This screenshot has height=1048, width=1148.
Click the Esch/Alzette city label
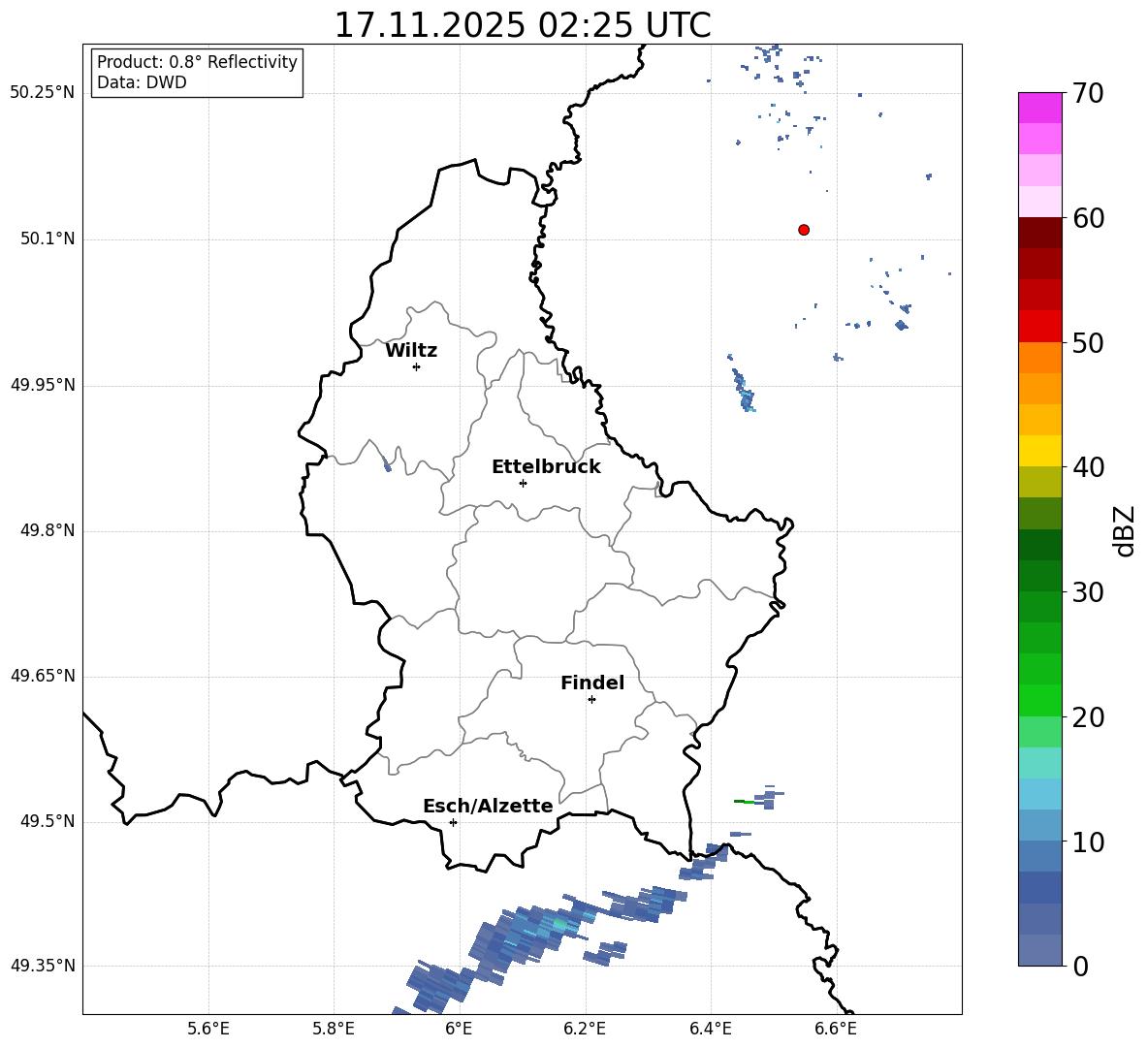(488, 806)
